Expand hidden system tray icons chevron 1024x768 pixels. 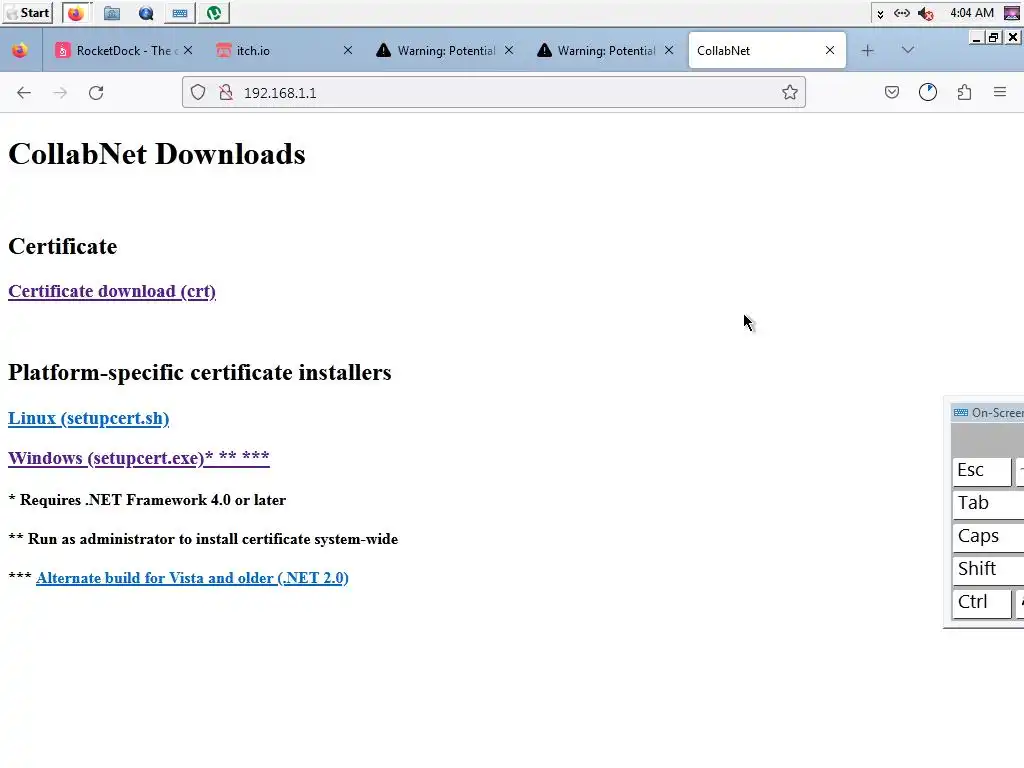tap(880, 14)
